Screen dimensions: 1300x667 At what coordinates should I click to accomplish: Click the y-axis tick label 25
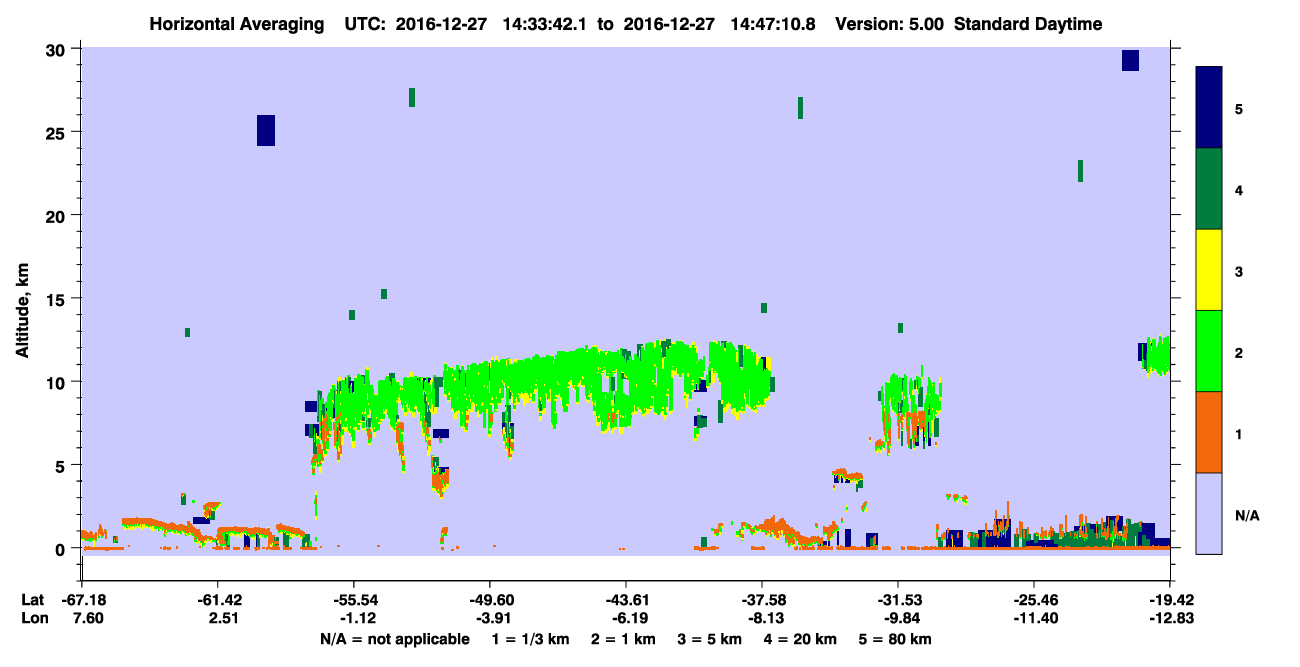57,132
